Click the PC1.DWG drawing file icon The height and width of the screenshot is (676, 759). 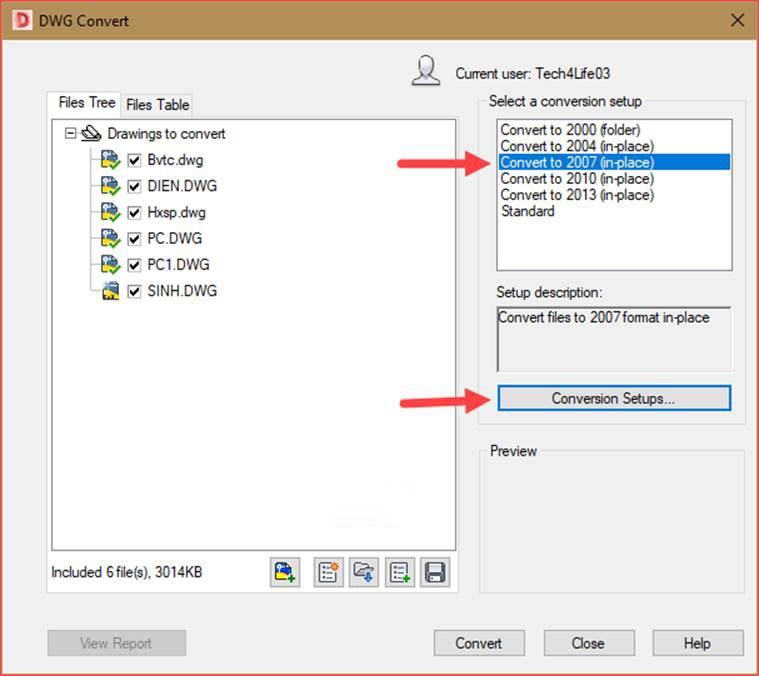110,264
